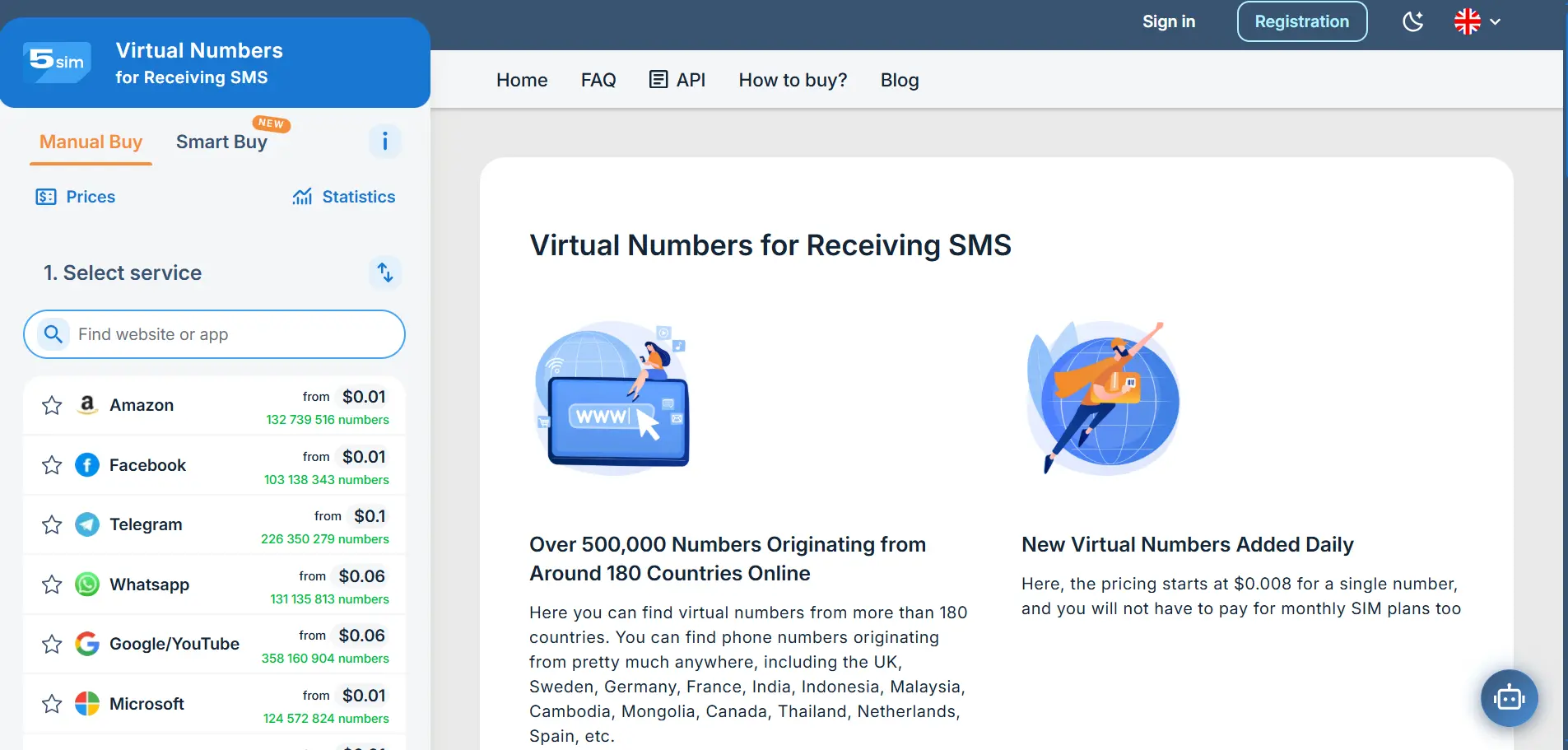Open the FAQ page

[598, 80]
